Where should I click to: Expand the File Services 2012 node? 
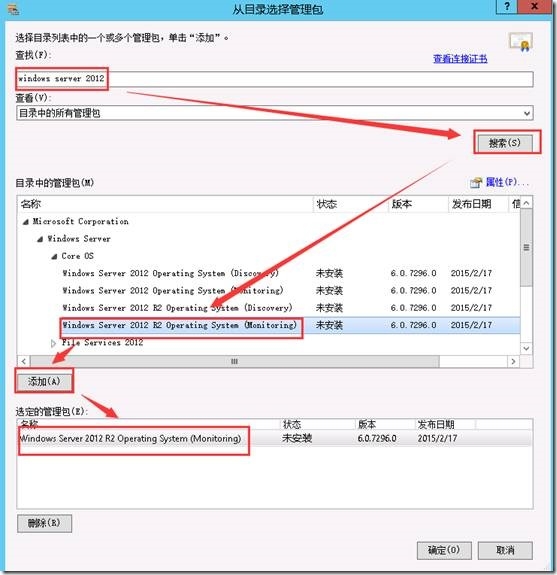point(54,343)
